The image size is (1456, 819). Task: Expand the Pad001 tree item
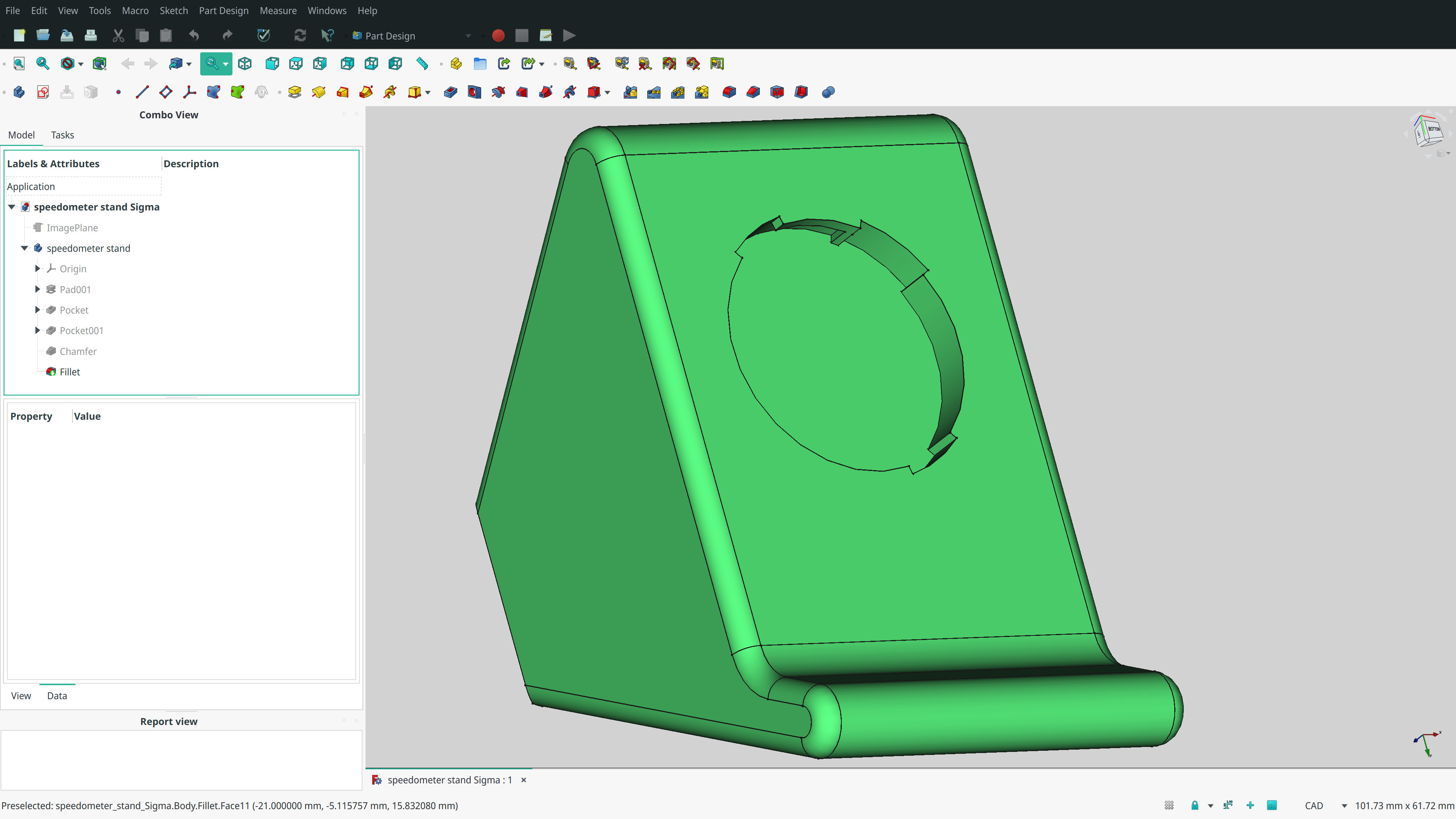(37, 289)
